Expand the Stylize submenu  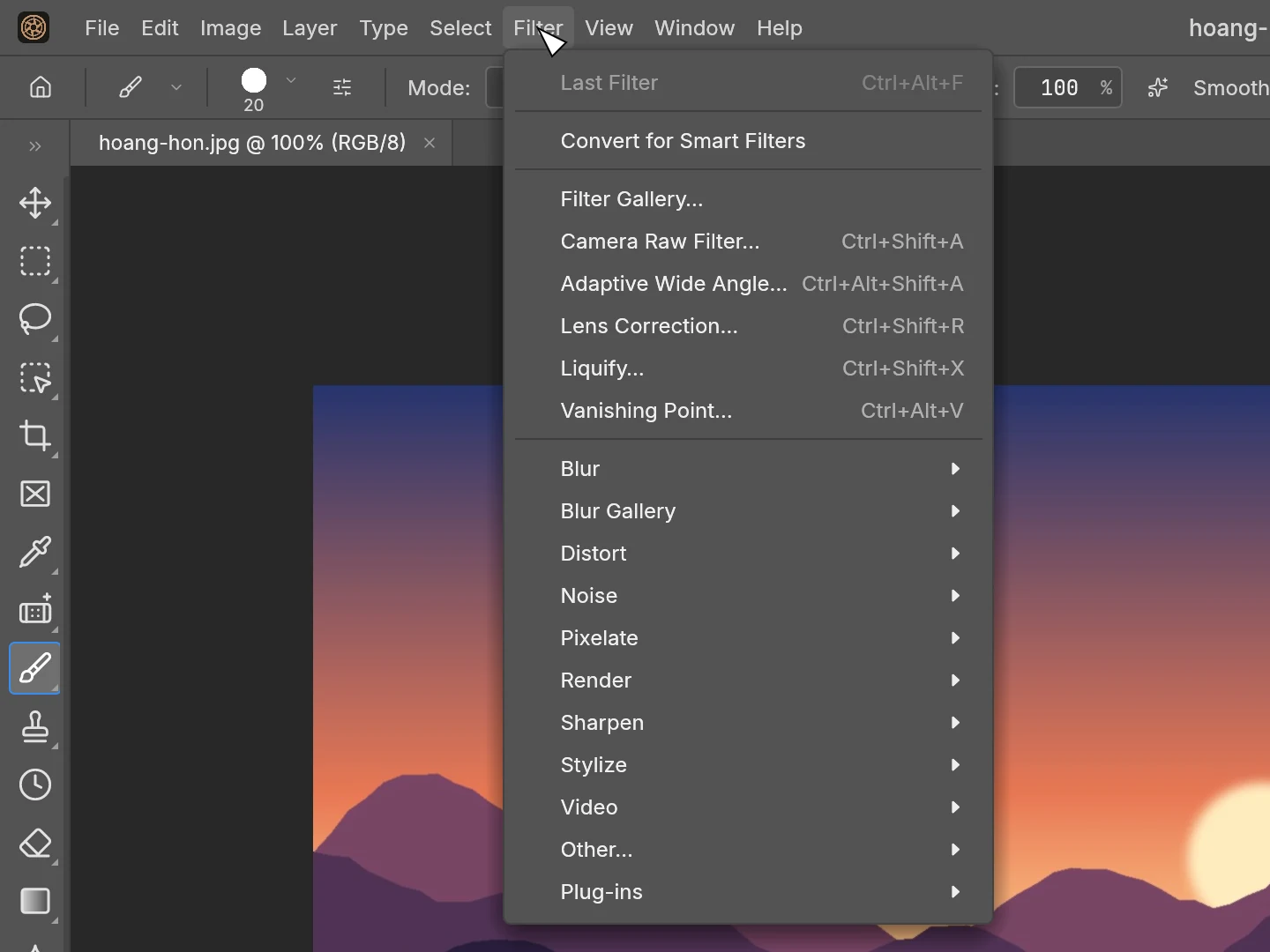pos(749,765)
